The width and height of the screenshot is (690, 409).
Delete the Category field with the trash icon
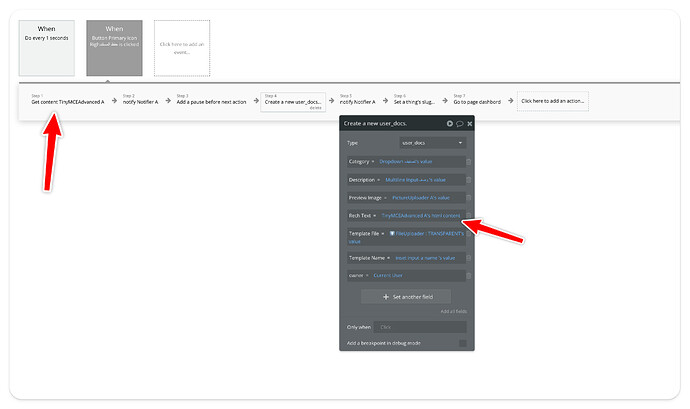(469, 162)
